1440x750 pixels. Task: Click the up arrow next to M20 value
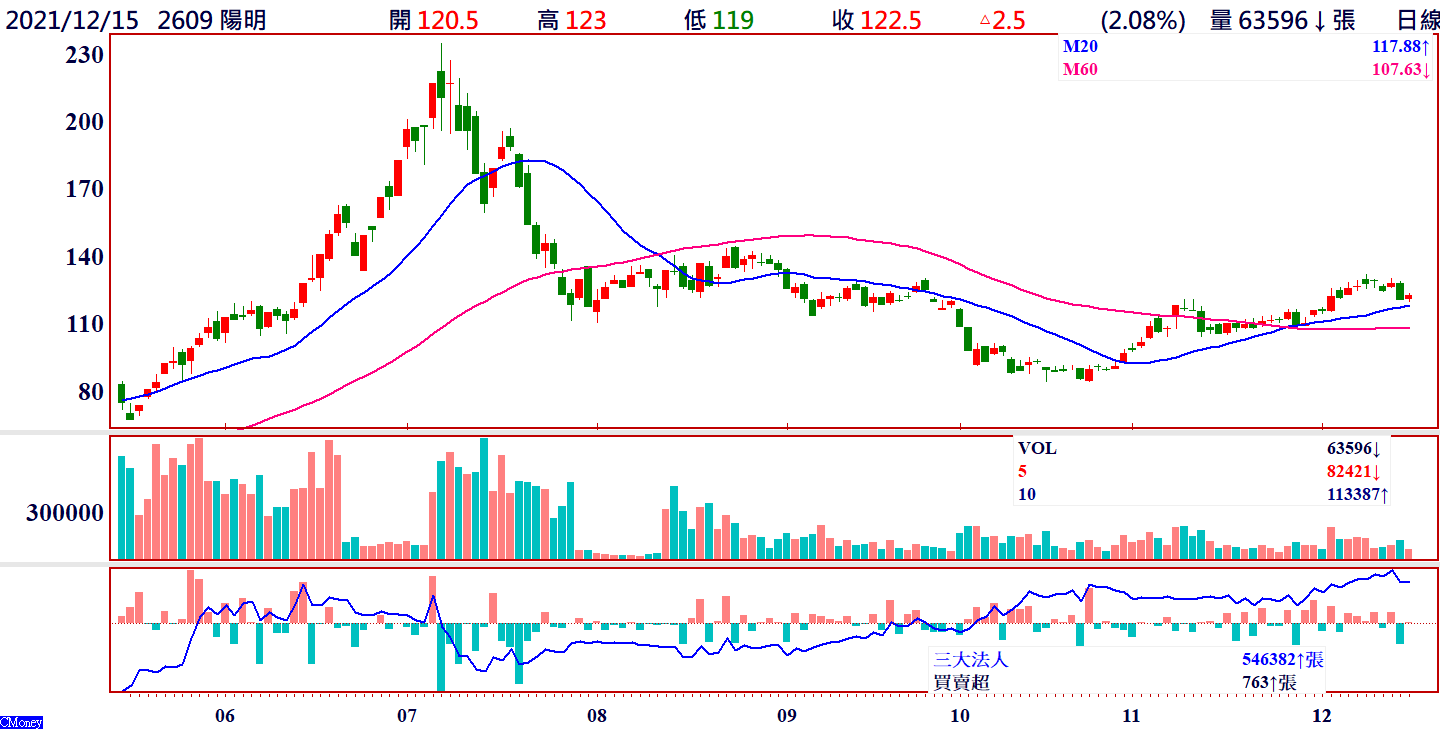tap(1426, 47)
